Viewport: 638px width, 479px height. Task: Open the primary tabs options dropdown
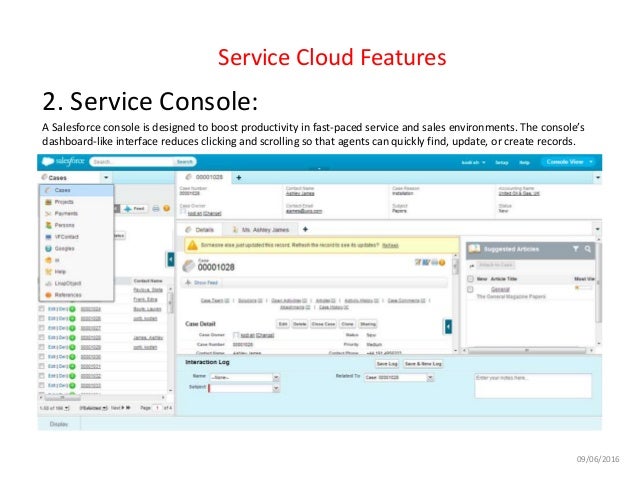tap(597, 178)
